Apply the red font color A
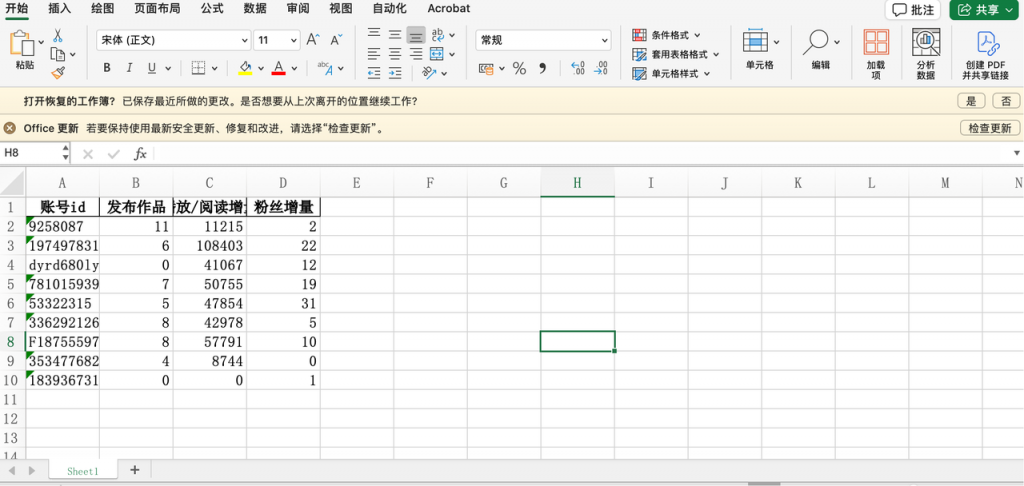1024x486 pixels. 279,68
